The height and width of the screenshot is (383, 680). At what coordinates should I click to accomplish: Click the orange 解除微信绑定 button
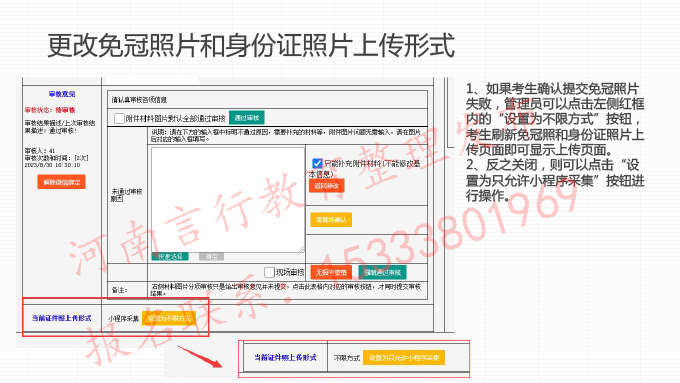62,182
